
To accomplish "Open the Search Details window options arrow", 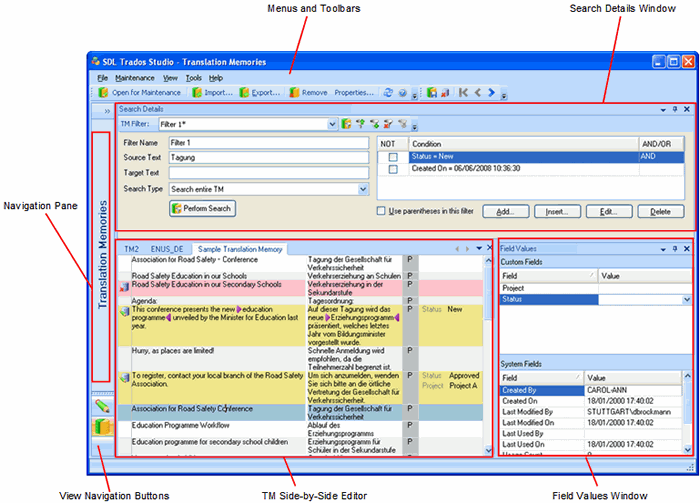I will tap(663, 109).
